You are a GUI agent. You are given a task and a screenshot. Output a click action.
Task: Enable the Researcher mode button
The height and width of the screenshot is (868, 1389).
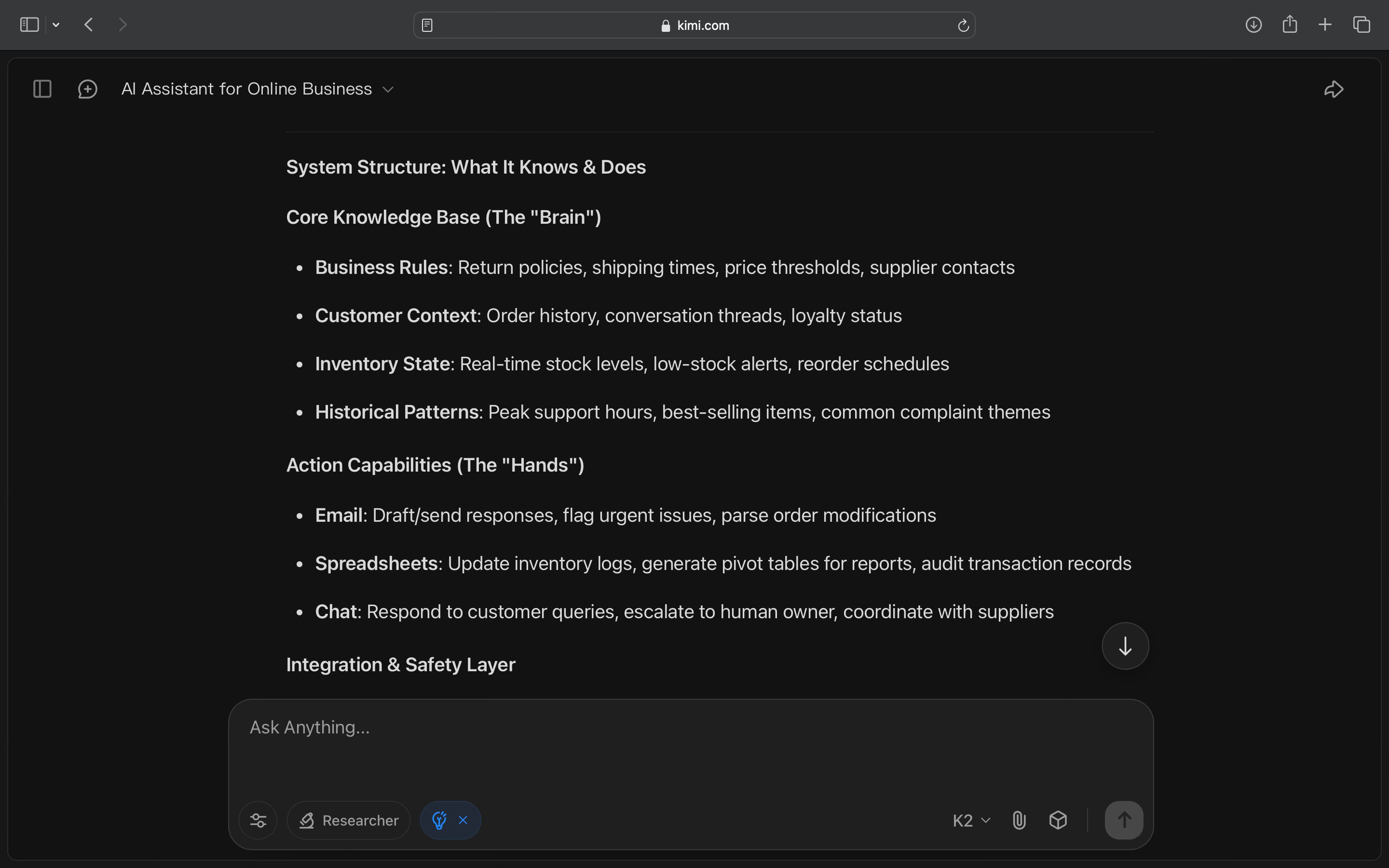click(348, 820)
